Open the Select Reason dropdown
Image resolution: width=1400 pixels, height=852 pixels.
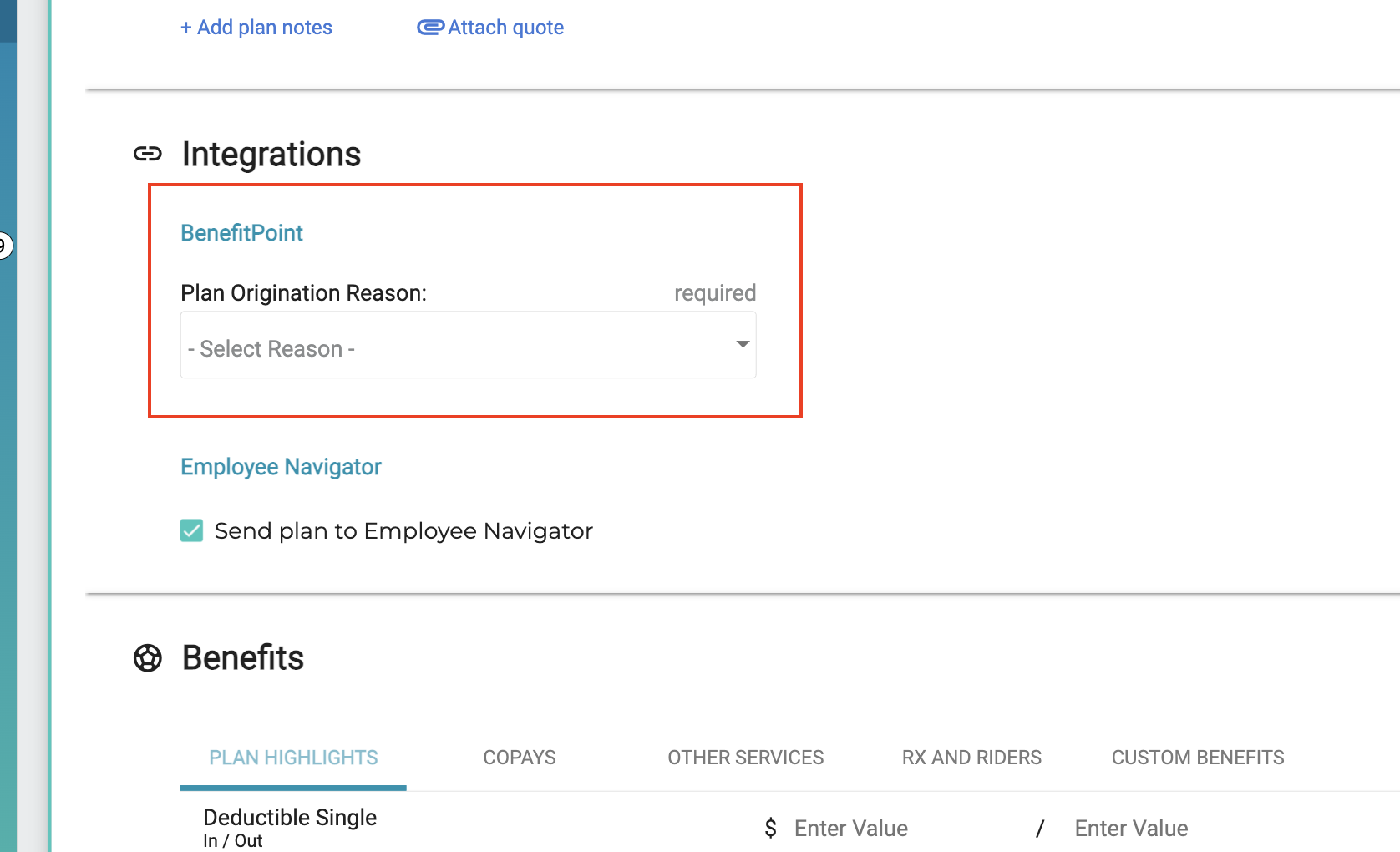coord(468,346)
